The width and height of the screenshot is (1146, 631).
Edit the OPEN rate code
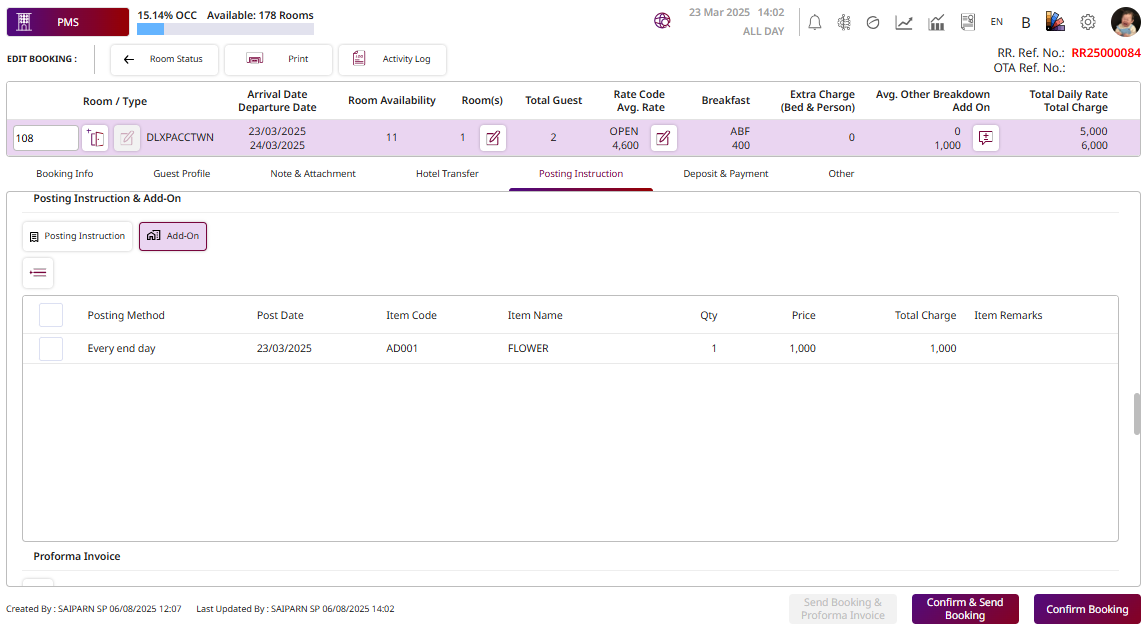pyautogui.click(x=663, y=138)
